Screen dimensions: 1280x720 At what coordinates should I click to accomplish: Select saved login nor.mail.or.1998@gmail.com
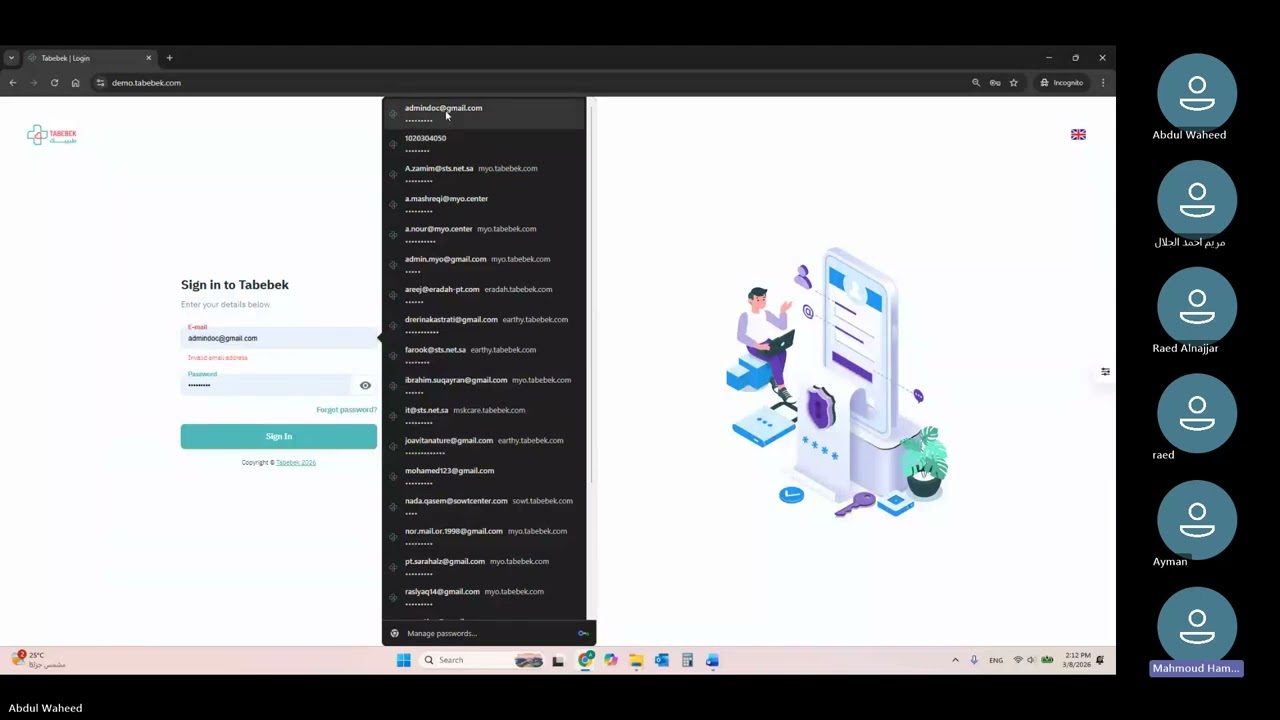(484, 536)
